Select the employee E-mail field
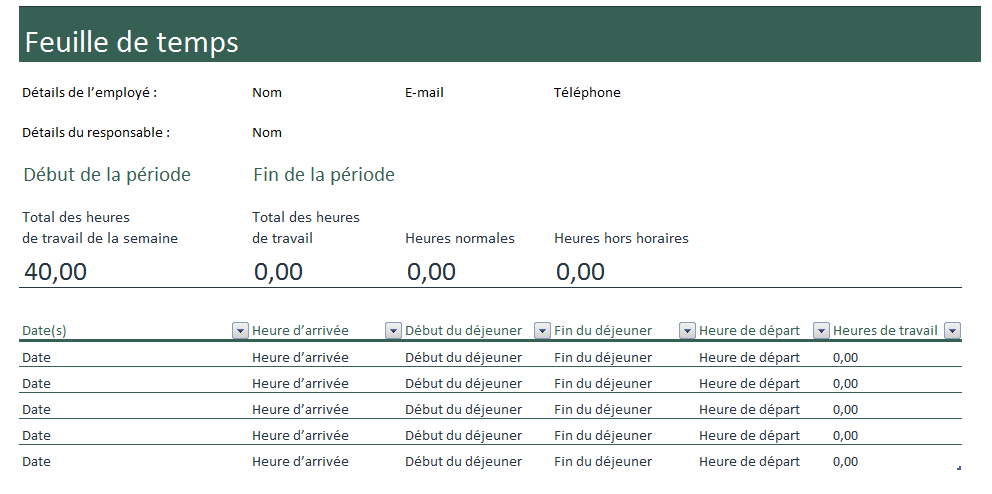 pos(424,92)
